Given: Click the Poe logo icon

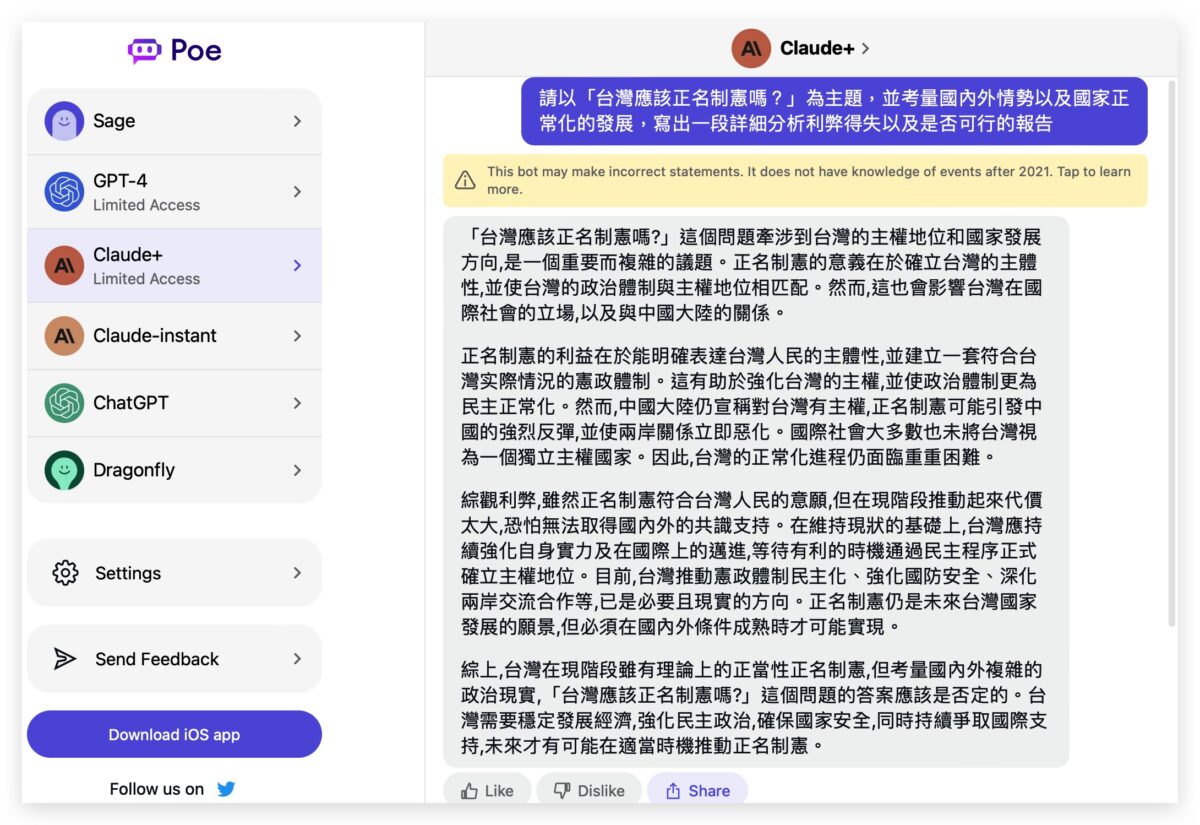Looking at the screenshot, I should click(144, 51).
